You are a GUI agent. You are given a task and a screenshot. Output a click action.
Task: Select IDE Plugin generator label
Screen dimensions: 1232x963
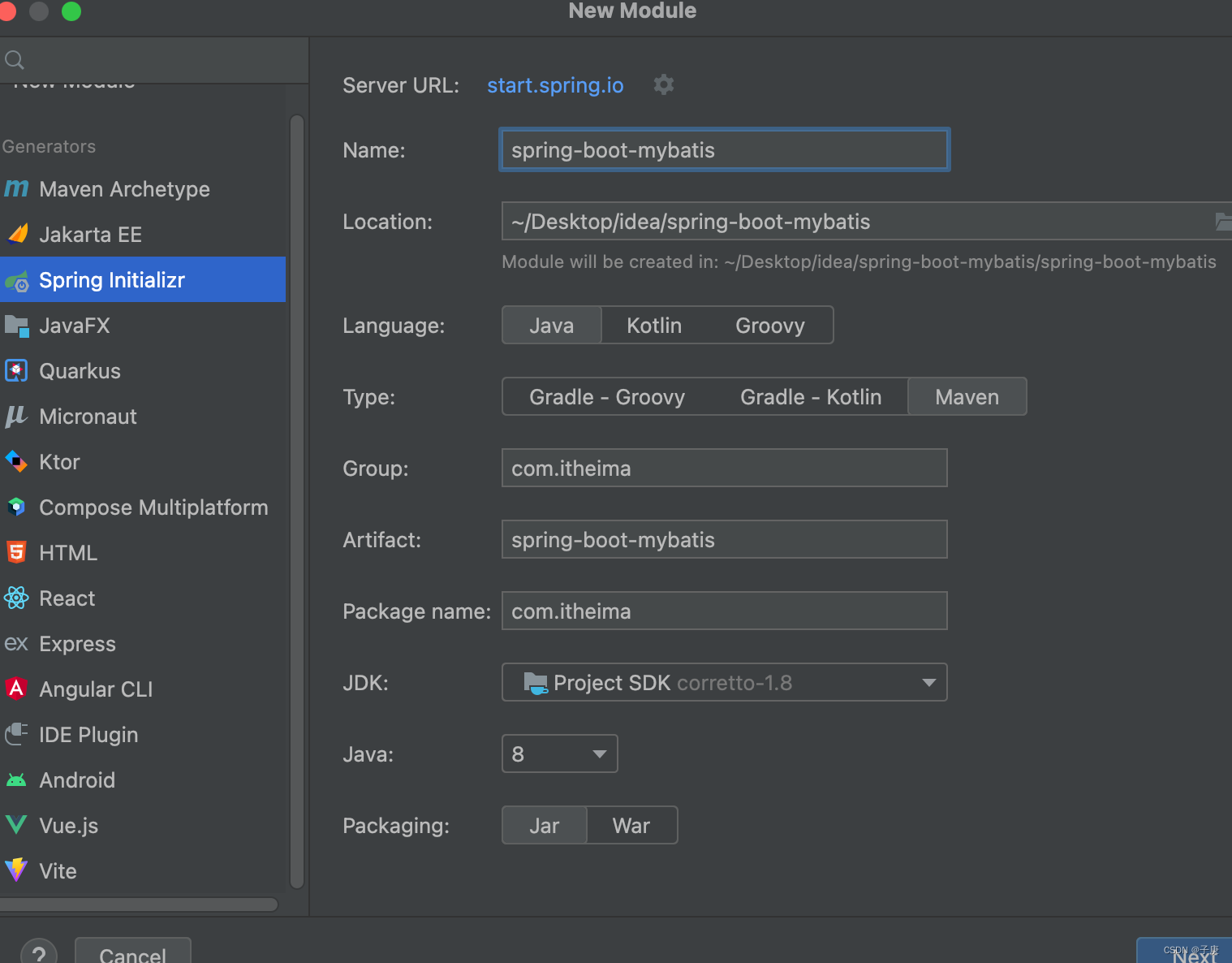pos(88,735)
